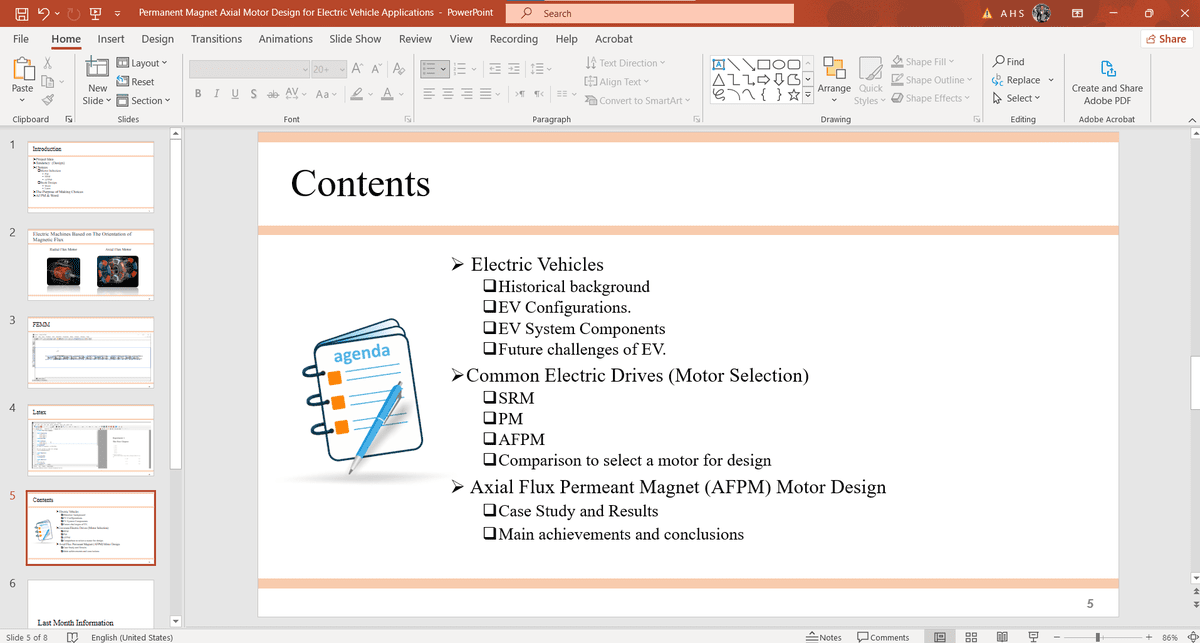The width and height of the screenshot is (1200, 643).
Task: Toggle the Notes pane
Action: (824, 637)
